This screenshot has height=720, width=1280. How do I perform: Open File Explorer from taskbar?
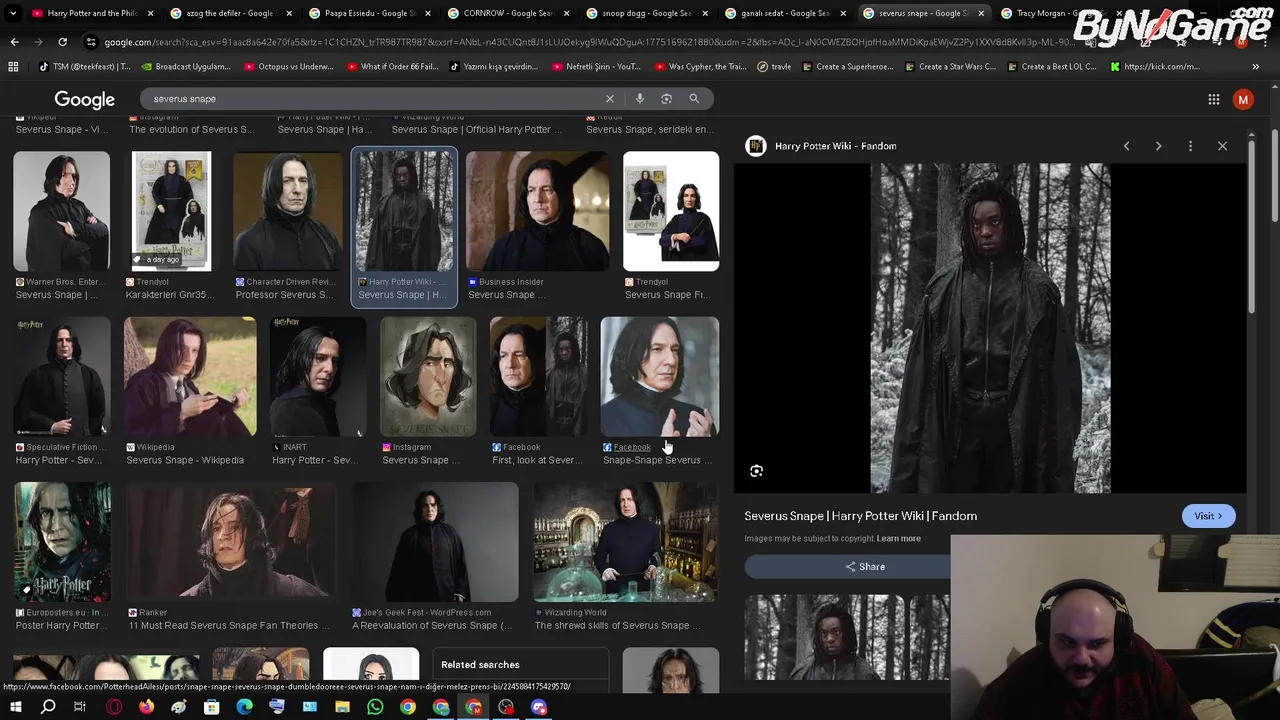coord(342,707)
